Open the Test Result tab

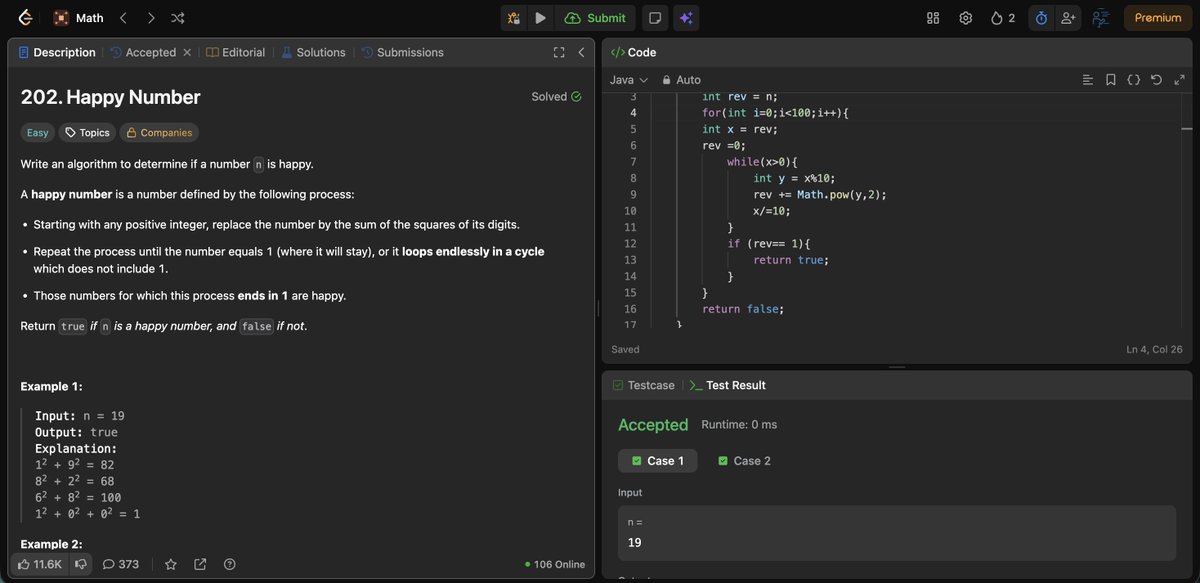click(727, 385)
